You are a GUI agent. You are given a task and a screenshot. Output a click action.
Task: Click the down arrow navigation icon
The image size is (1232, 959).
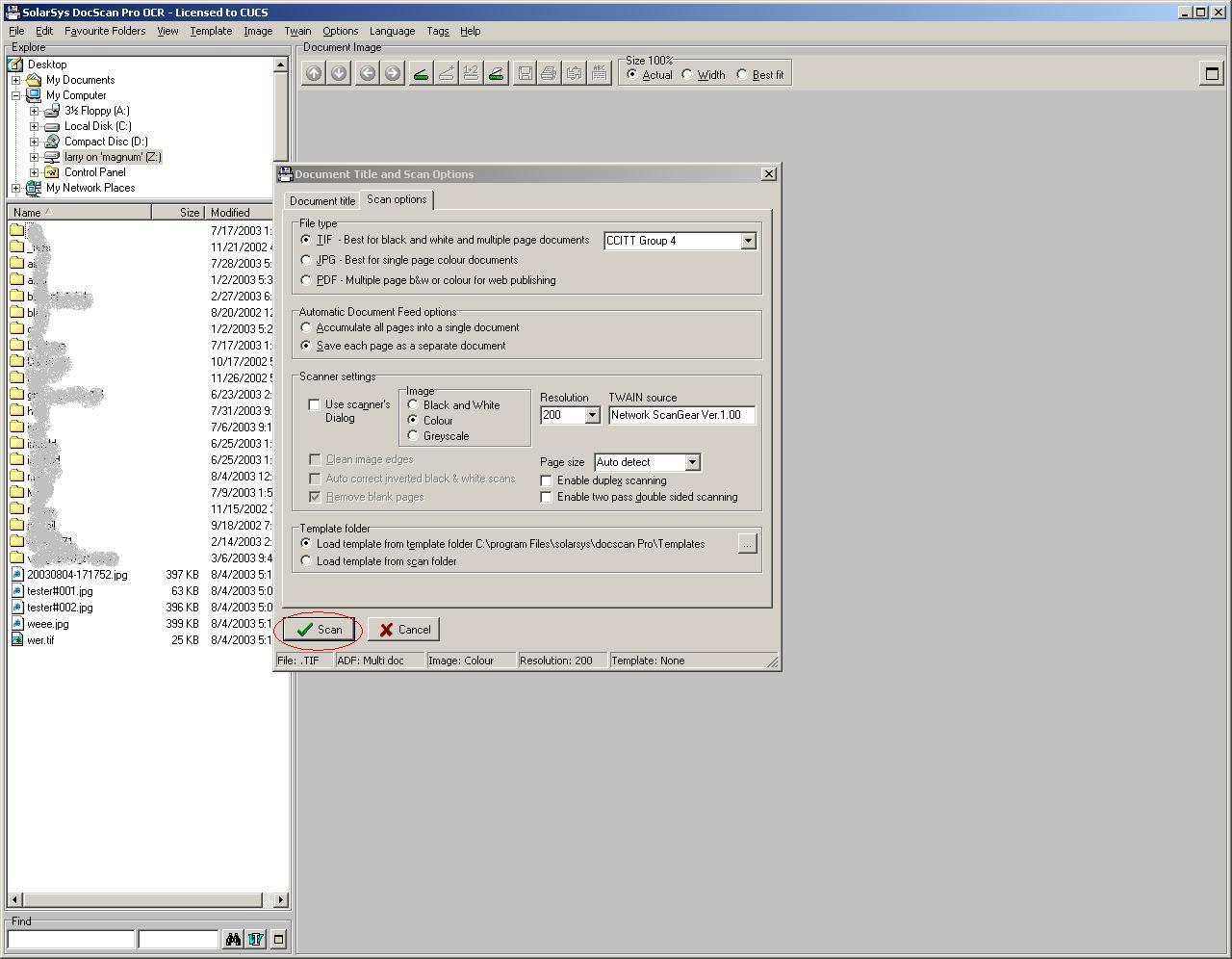click(339, 72)
